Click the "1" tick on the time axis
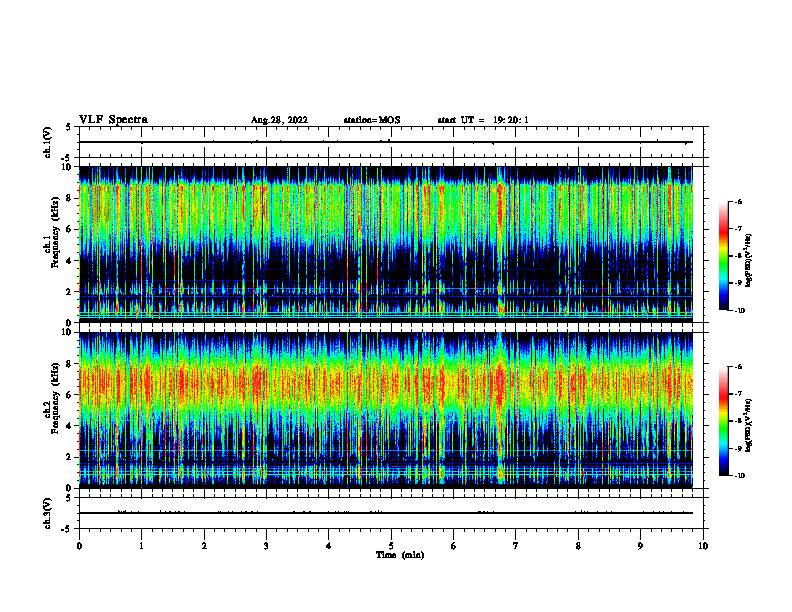This screenshot has height=612, width=792. (141, 546)
